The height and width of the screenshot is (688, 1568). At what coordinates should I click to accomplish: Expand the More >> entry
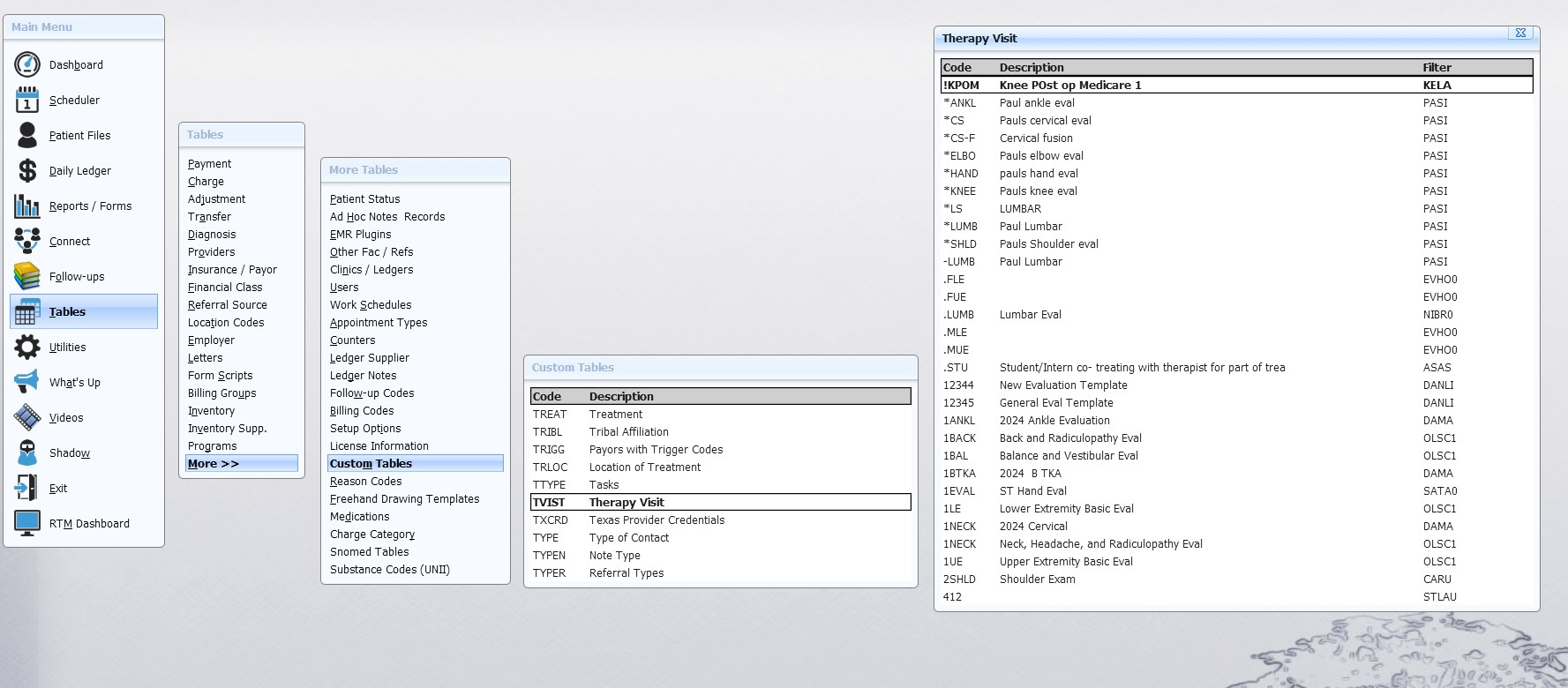point(242,463)
